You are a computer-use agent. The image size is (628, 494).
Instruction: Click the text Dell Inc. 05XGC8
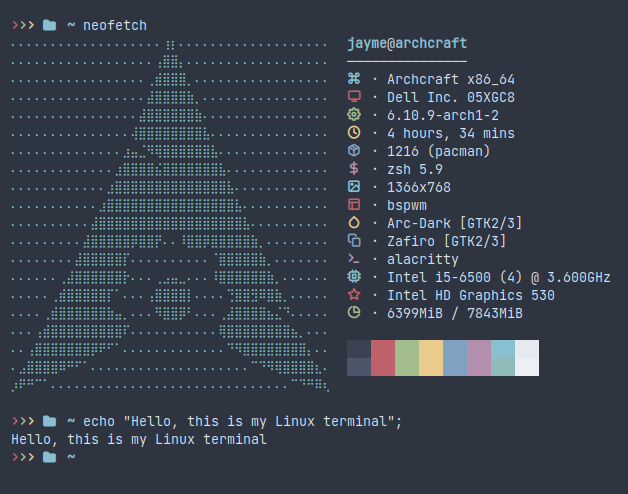(x=451, y=97)
